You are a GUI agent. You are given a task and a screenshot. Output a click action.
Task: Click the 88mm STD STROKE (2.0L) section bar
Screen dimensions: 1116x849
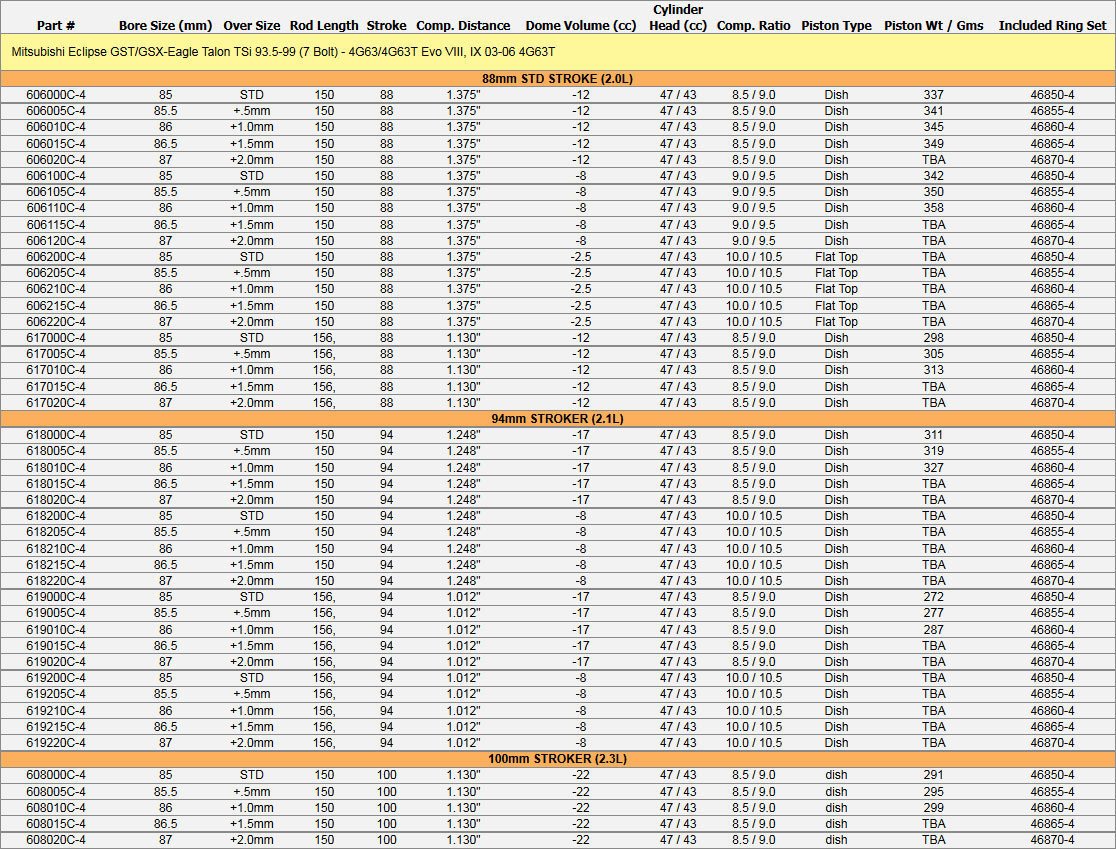[x=557, y=78]
